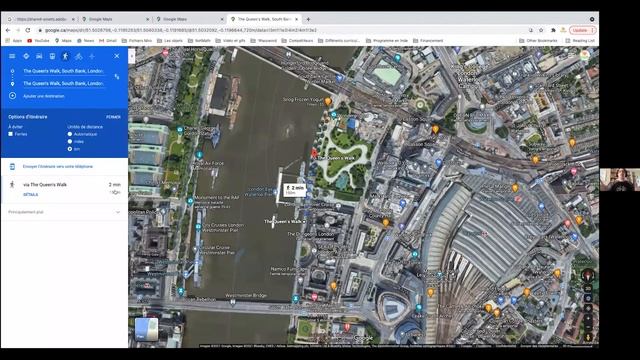The height and width of the screenshot is (360, 640).
Task: Toggle the Ferries avoid checkbox
Action: [x=11, y=134]
